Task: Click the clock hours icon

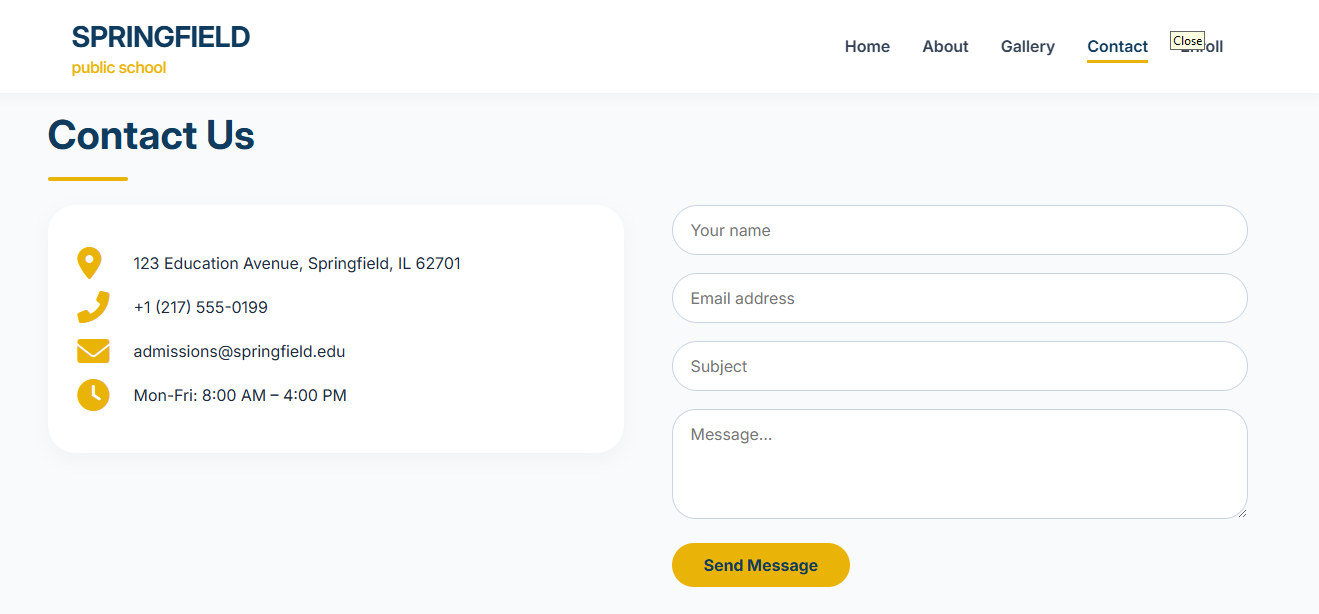Action: click(x=93, y=395)
